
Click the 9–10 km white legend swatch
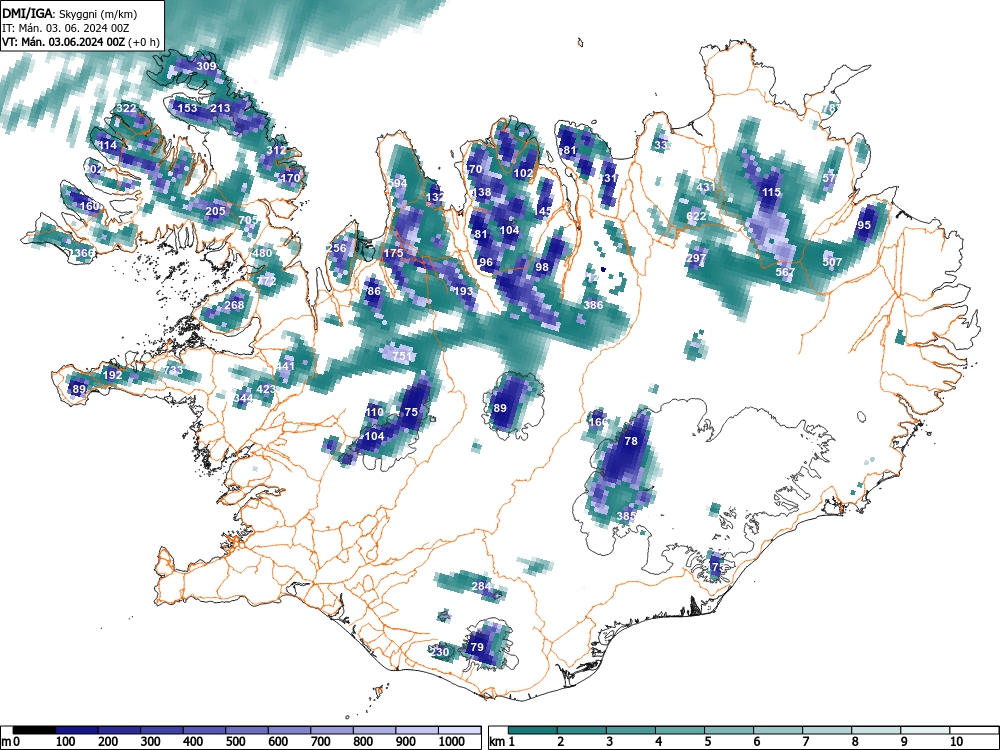point(925,730)
